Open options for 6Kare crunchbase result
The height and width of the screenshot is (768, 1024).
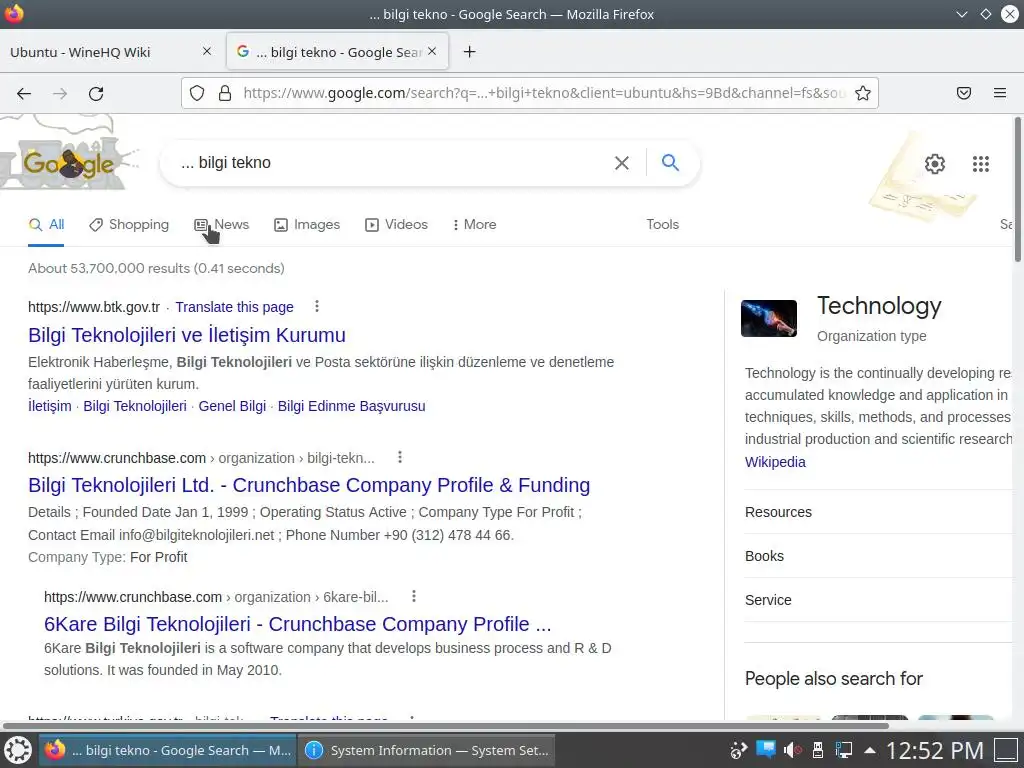click(x=413, y=596)
